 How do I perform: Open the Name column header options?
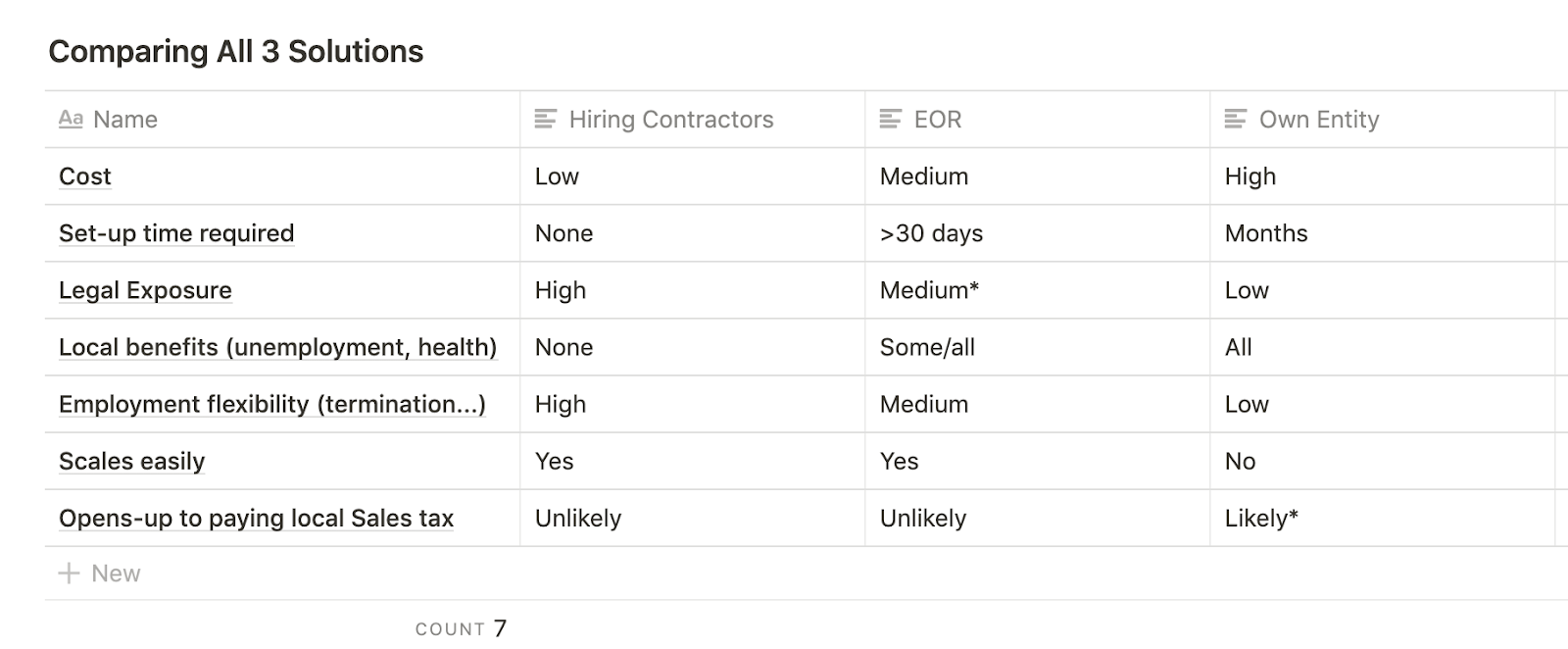[125, 120]
